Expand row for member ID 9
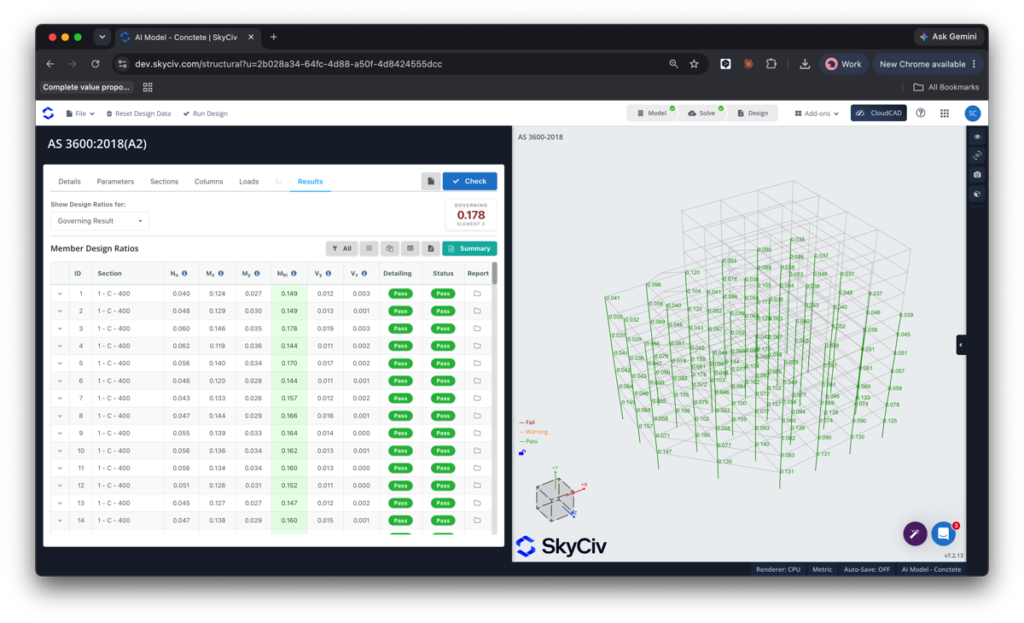The width and height of the screenshot is (1024, 623). (60, 433)
